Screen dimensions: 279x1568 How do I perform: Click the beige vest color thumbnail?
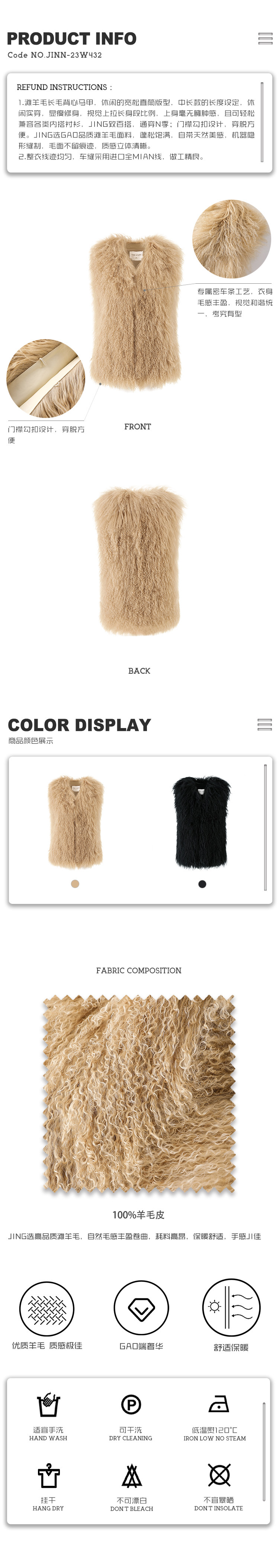tap(76, 822)
